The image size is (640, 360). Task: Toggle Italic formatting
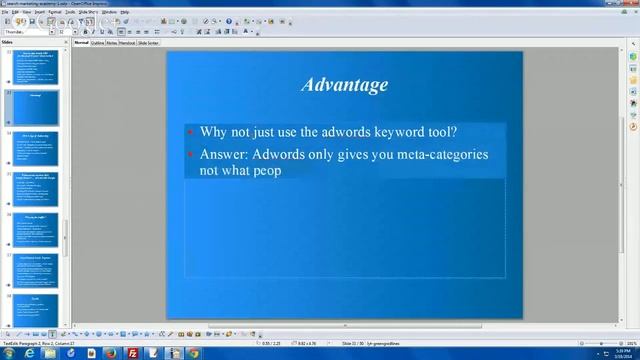pos(93,32)
